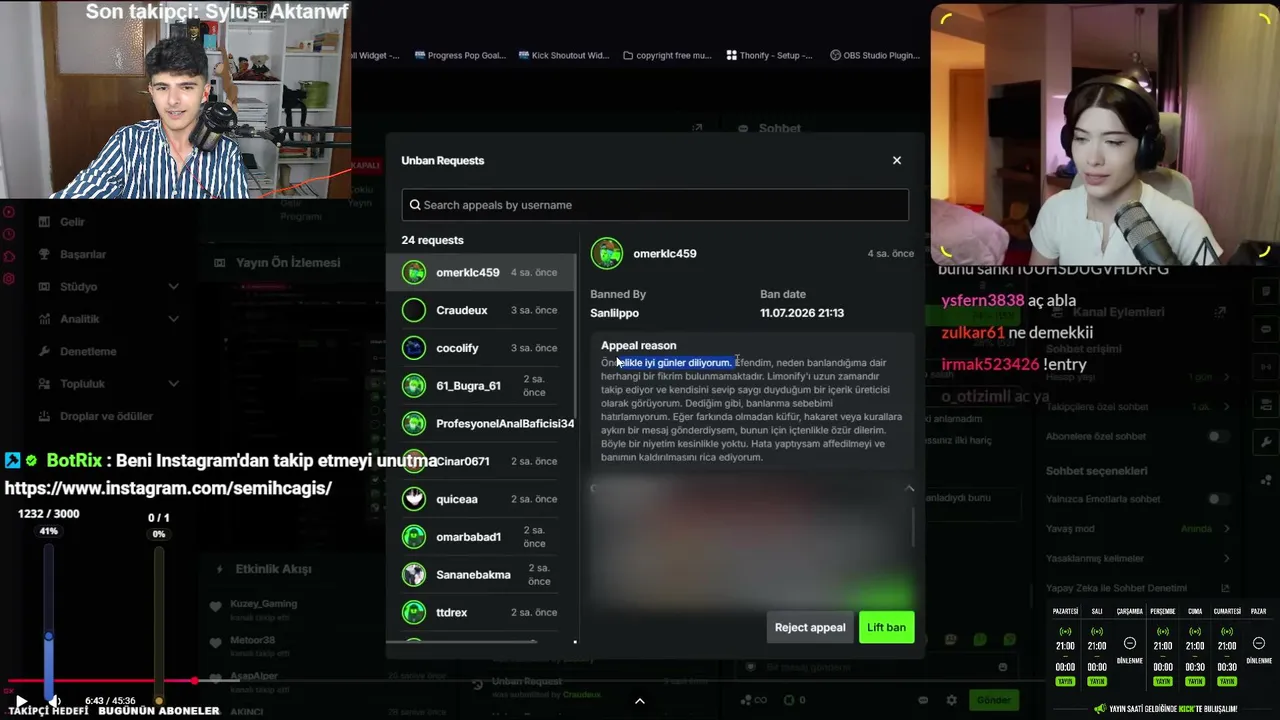Play the video
The image size is (1280, 720).
pyautogui.click(x=20, y=702)
